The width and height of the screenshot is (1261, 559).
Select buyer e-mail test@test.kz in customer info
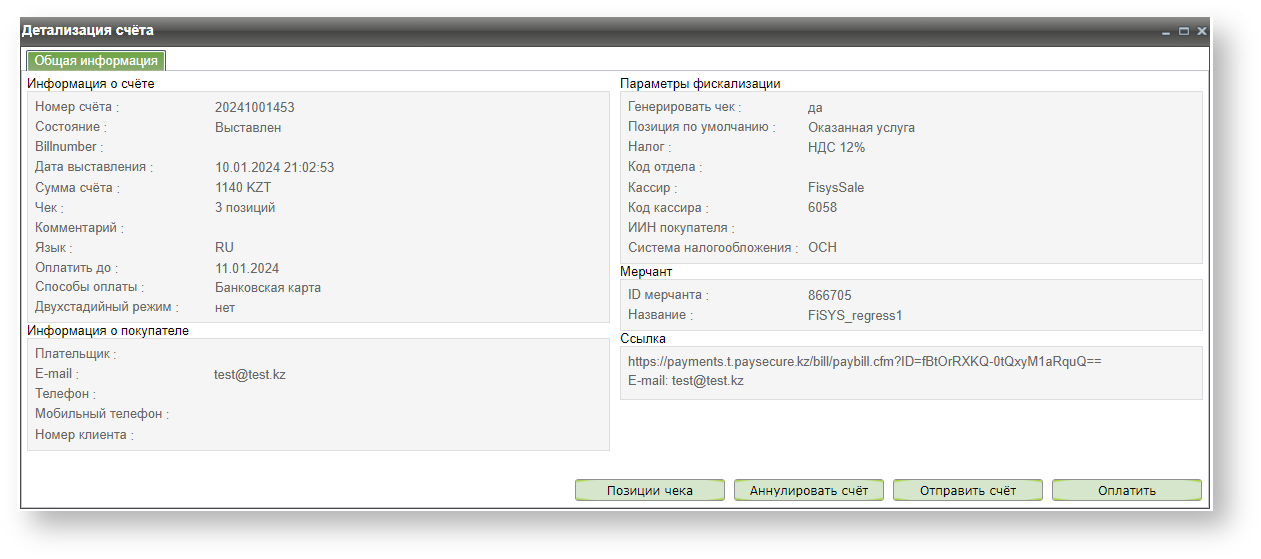pyautogui.click(x=250, y=374)
